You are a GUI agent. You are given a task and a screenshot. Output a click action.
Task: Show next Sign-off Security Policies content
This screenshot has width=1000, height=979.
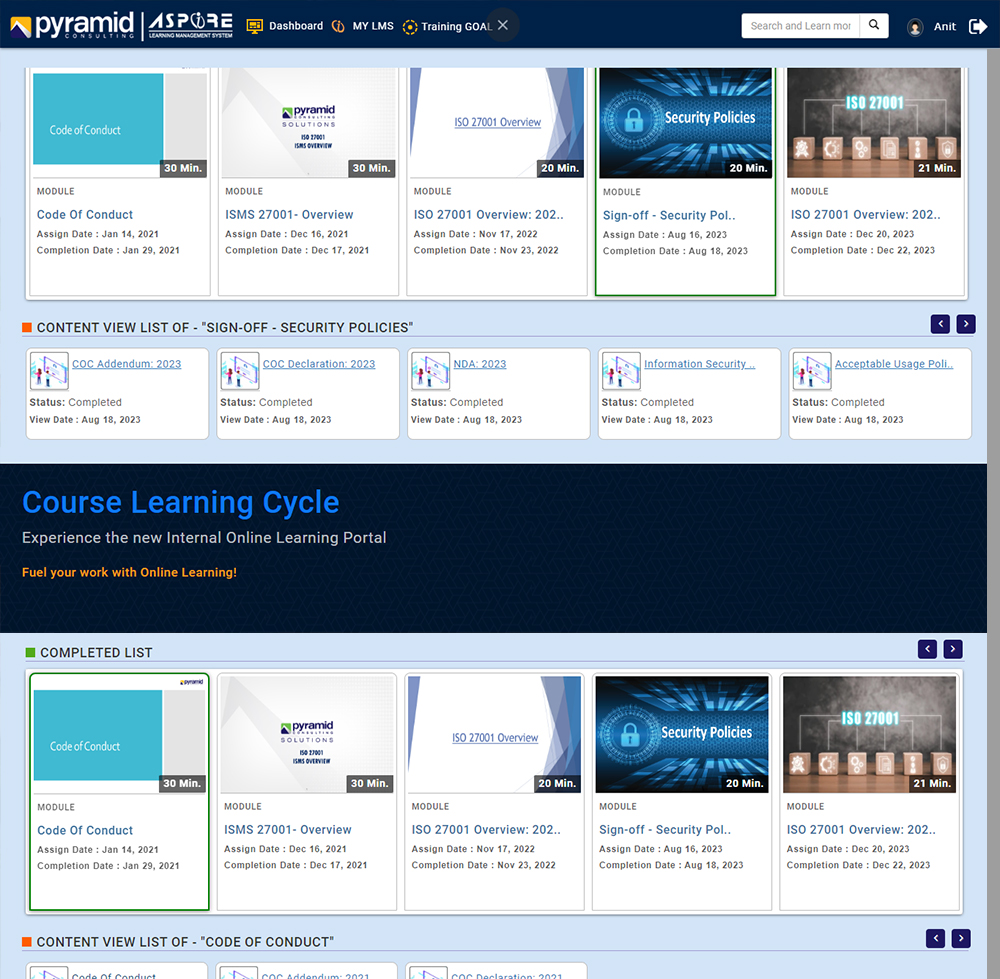[x=965, y=324]
